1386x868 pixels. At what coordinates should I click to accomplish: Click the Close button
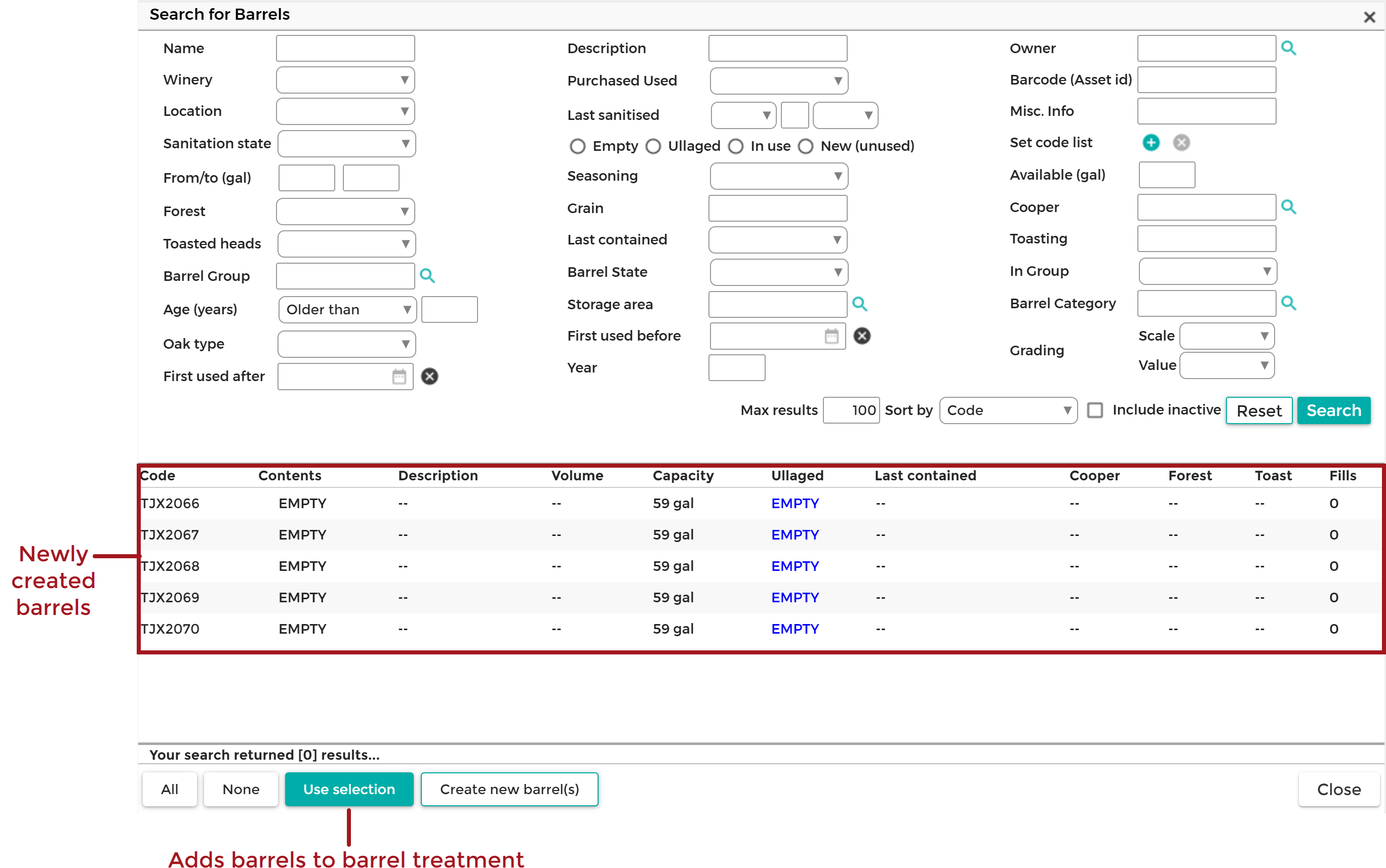click(1339, 790)
